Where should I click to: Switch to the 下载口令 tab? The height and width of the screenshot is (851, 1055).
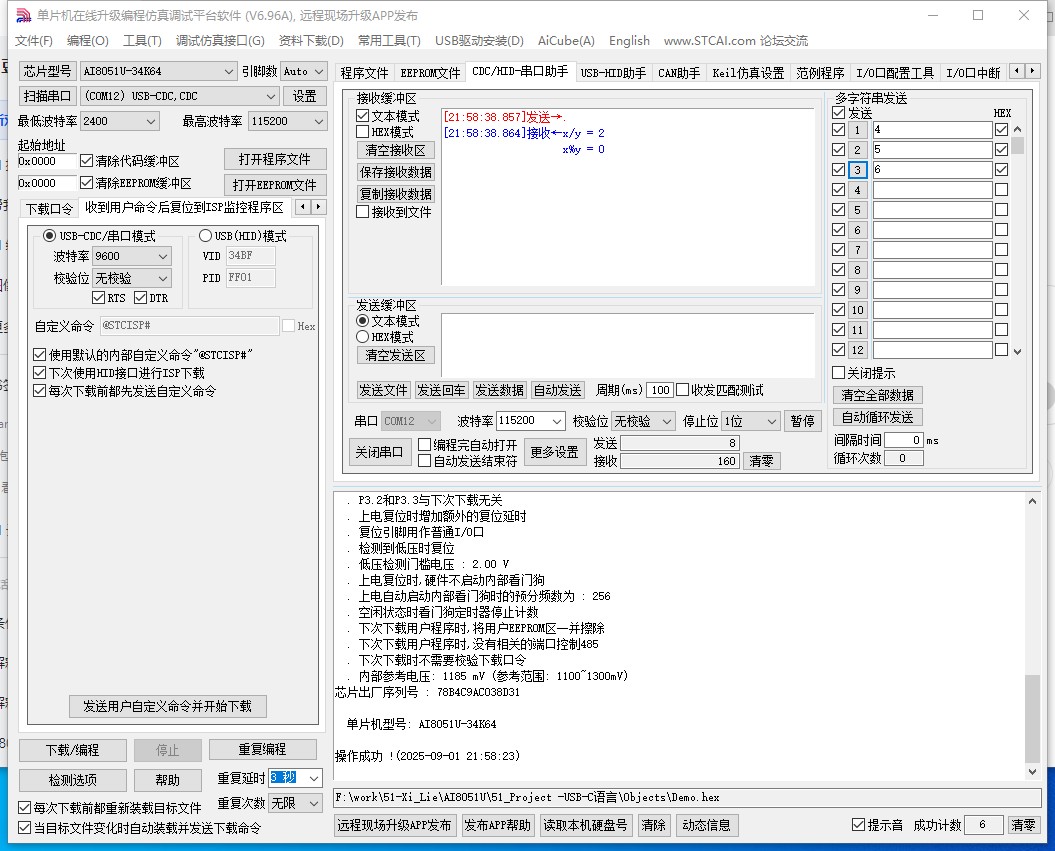tap(49, 209)
